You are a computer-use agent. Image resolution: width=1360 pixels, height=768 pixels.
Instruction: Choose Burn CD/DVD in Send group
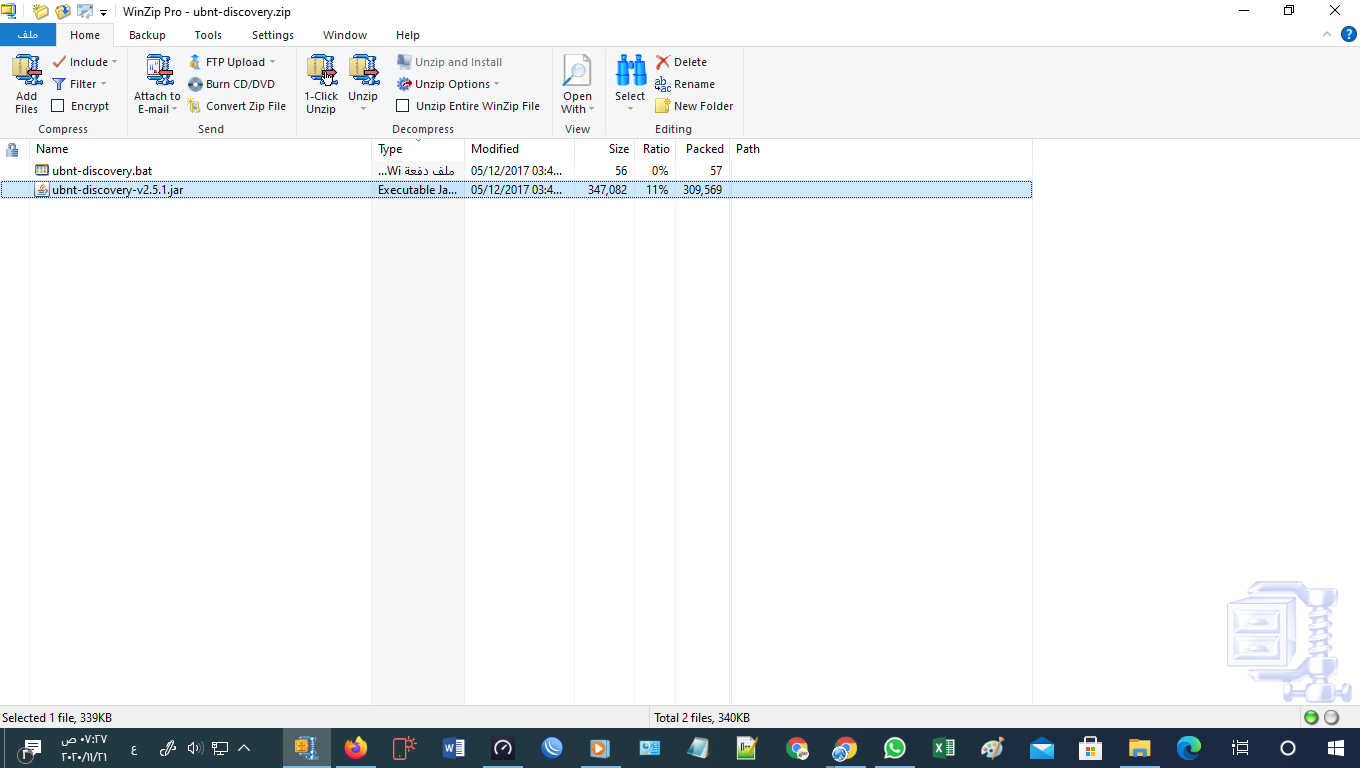pyautogui.click(x=231, y=84)
